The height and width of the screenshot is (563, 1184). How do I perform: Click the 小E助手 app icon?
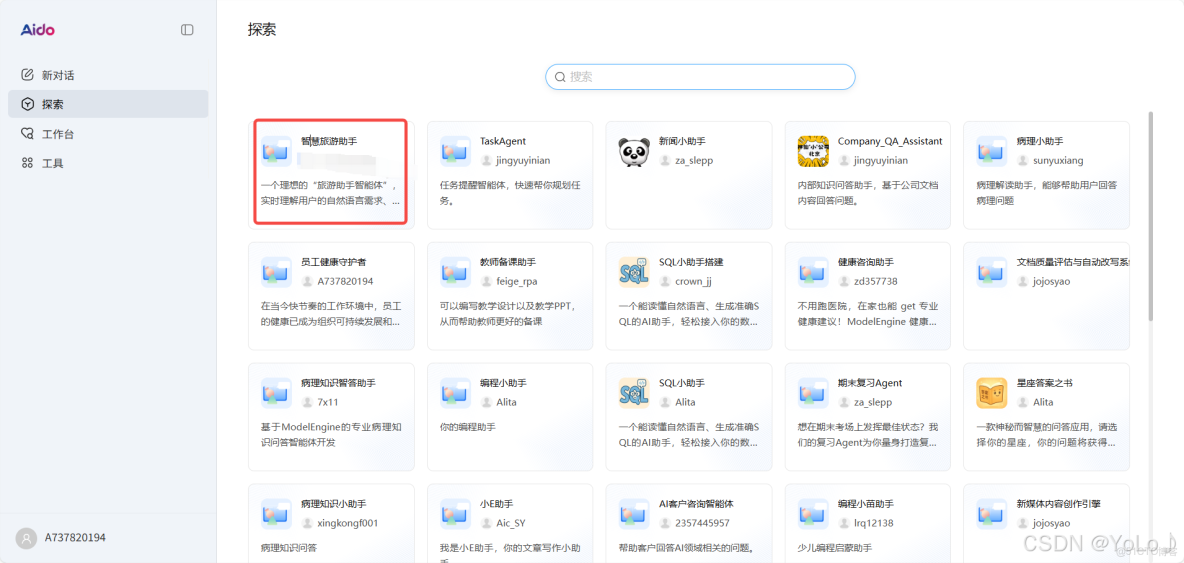tap(455, 513)
